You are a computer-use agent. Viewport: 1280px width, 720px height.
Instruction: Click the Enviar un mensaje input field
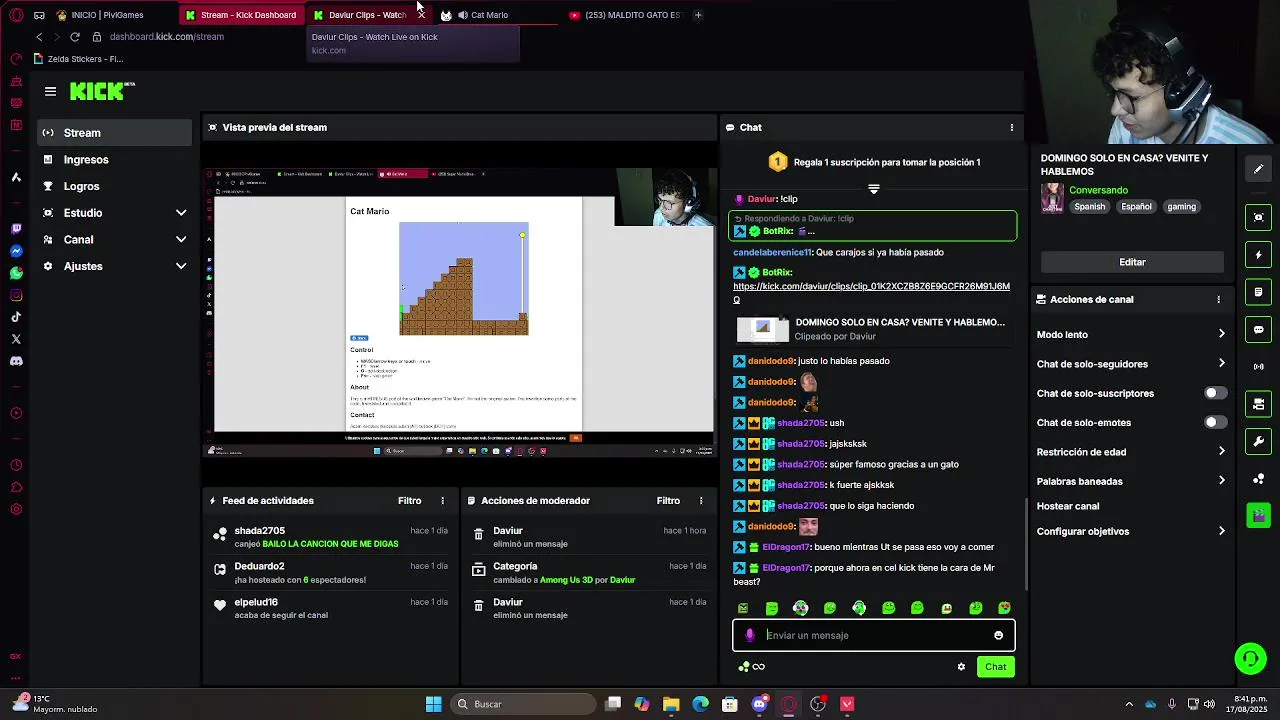point(873,635)
